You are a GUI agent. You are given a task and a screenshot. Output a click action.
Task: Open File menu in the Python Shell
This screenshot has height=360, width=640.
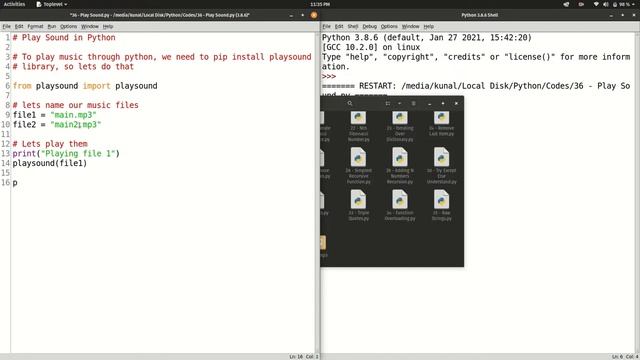[x=327, y=27]
